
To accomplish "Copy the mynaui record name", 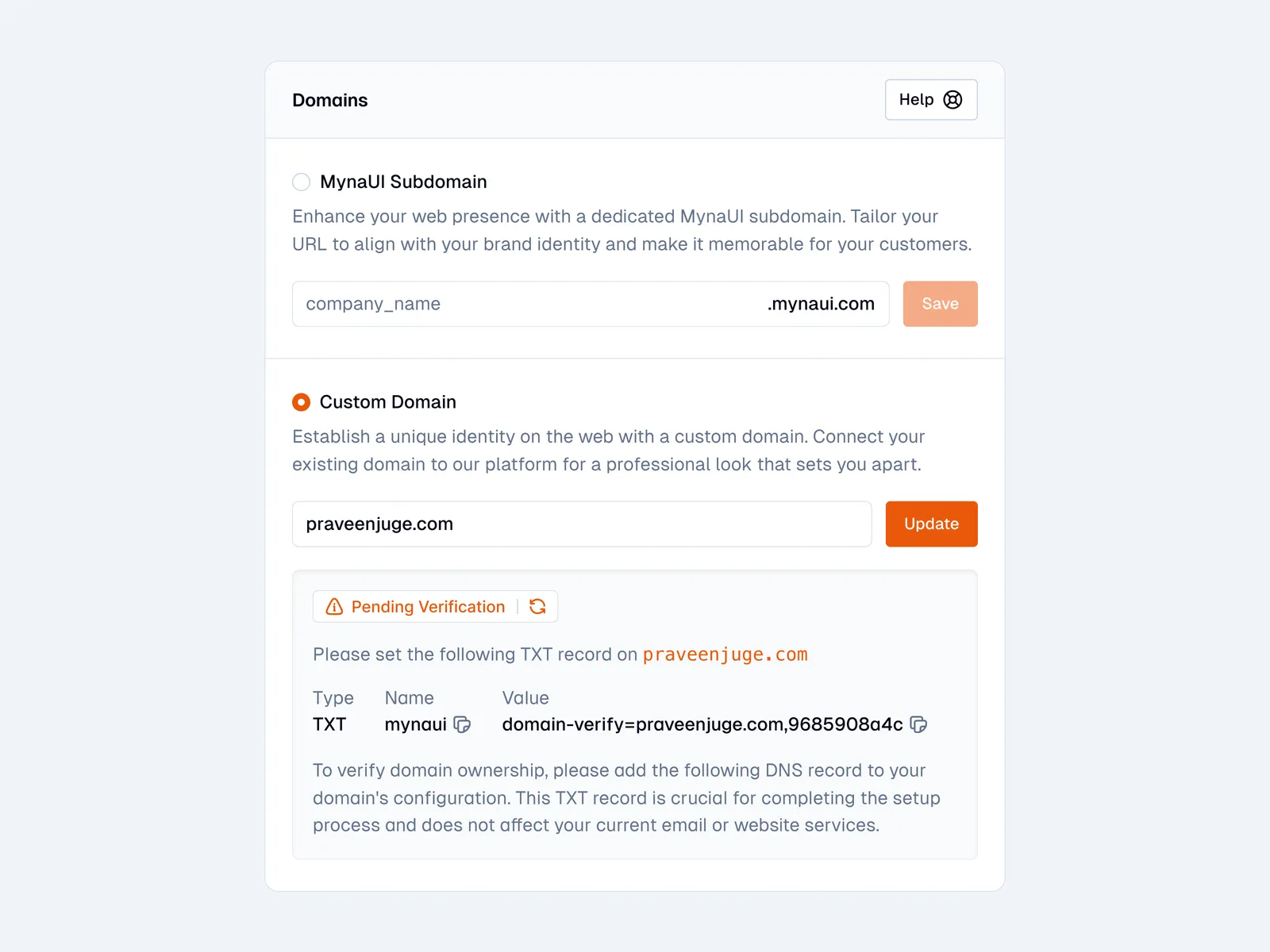I will [462, 724].
